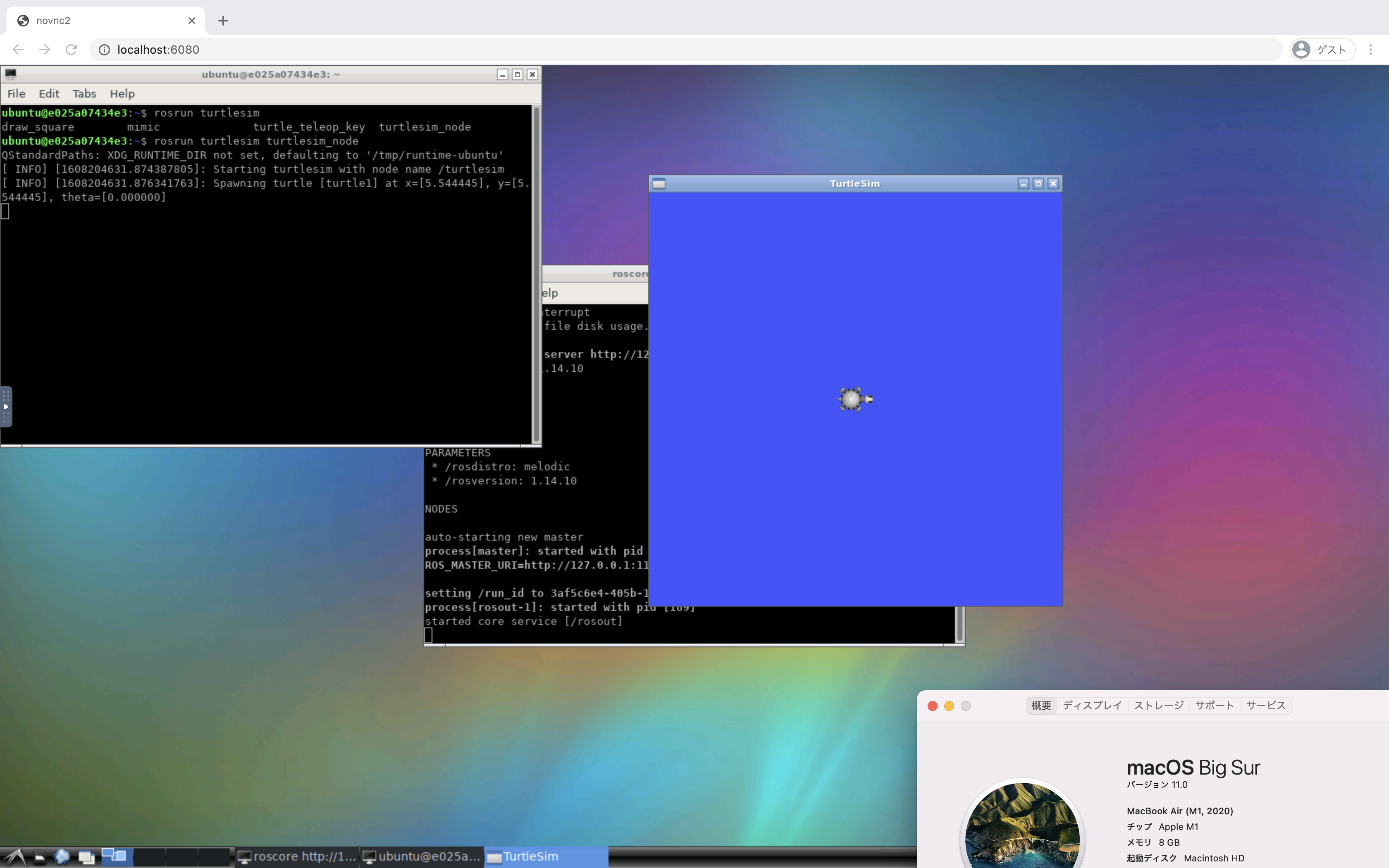Minimize the ubuntu terminal window
Screen dimensions: 1389x868
(x=503, y=75)
